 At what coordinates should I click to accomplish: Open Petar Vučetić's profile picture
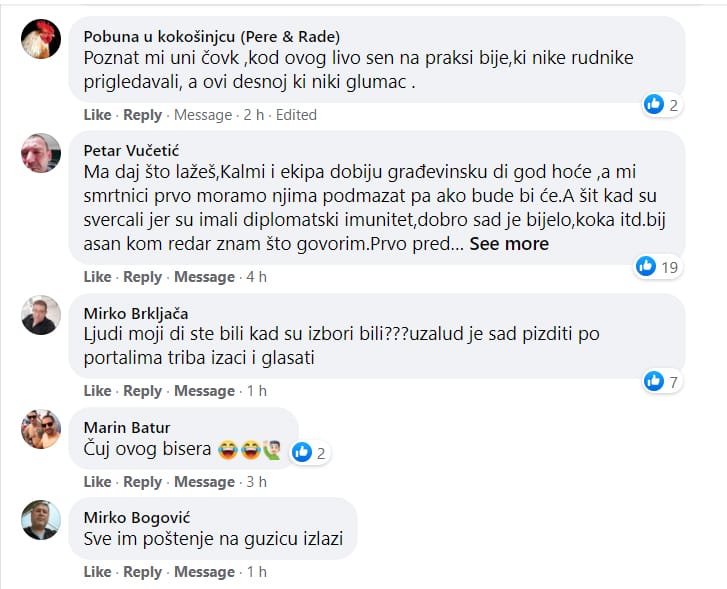click(x=42, y=153)
